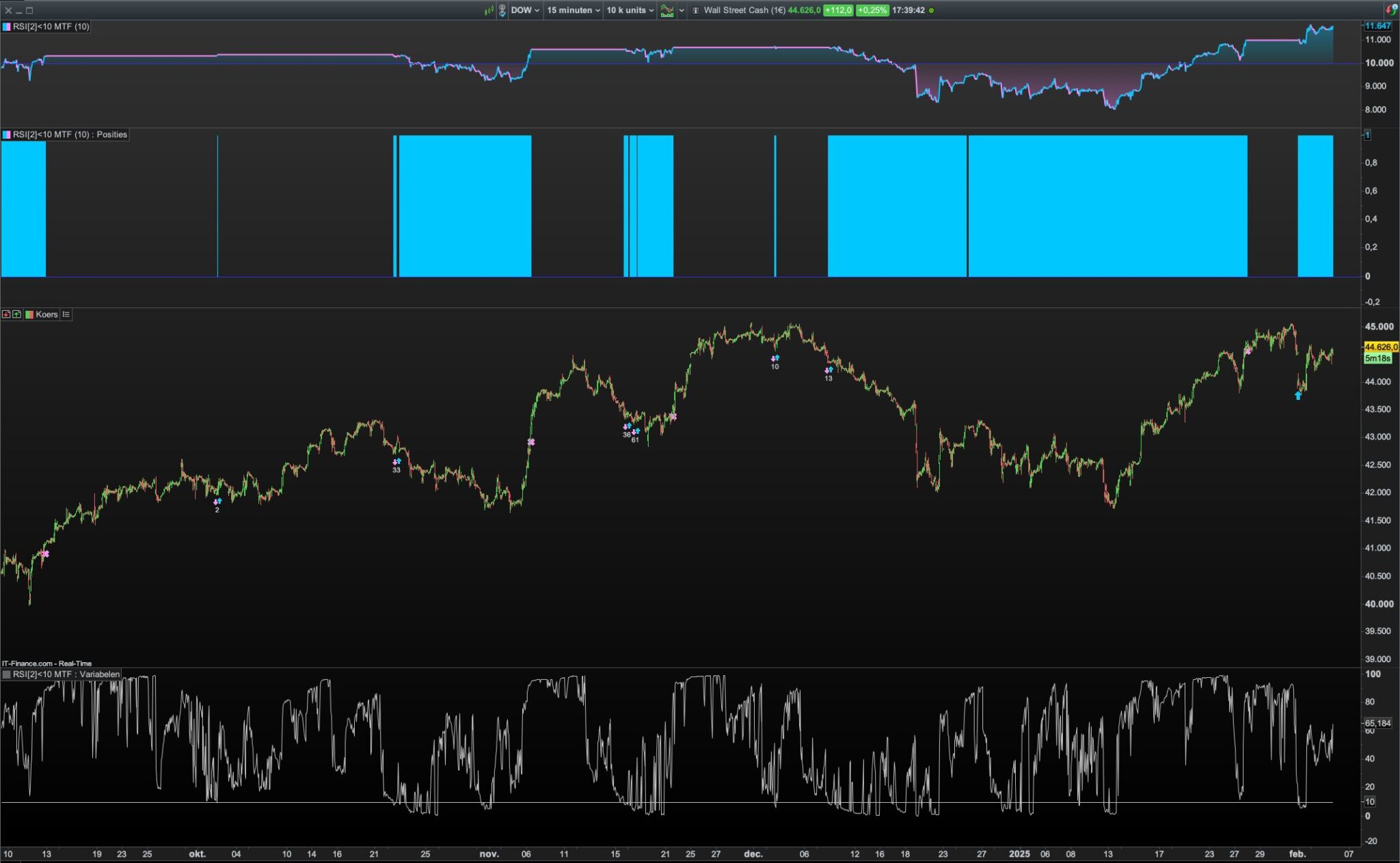Open the 15 minuten timeframe dropdown
The width and height of the screenshot is (1400, 863).
point(573,10)
